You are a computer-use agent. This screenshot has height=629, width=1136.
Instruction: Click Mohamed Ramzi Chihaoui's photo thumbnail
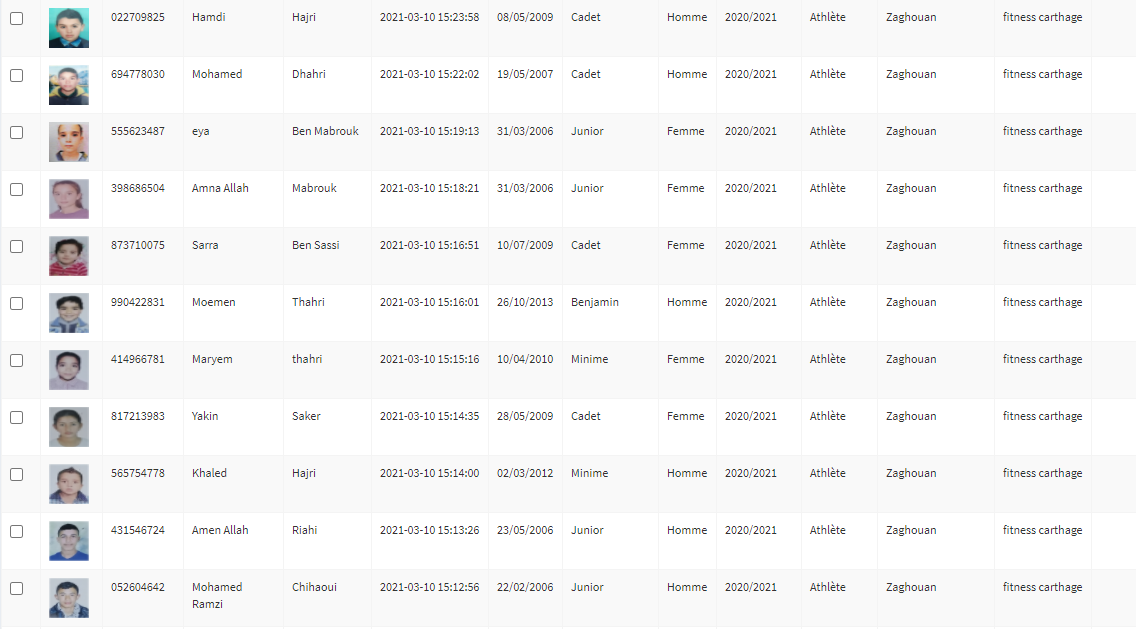click(x=69, y=598)
